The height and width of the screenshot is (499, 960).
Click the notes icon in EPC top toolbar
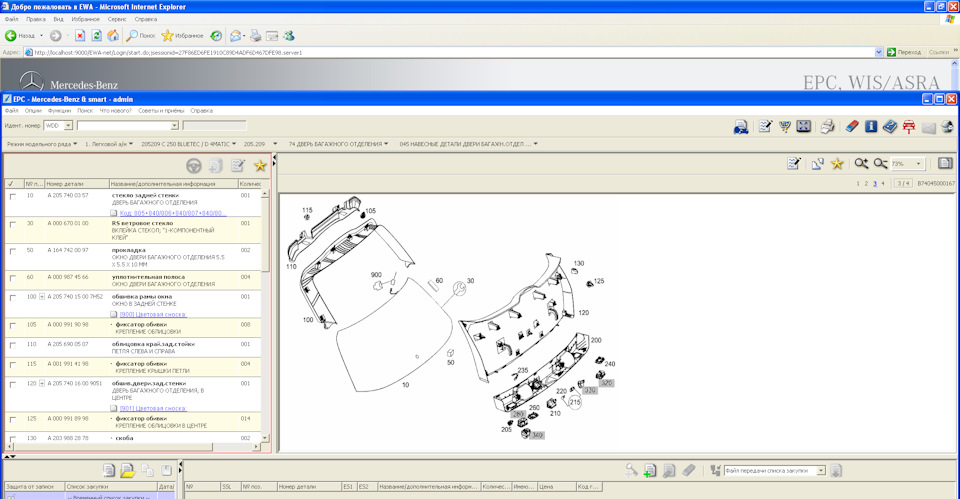coord(765,127)
